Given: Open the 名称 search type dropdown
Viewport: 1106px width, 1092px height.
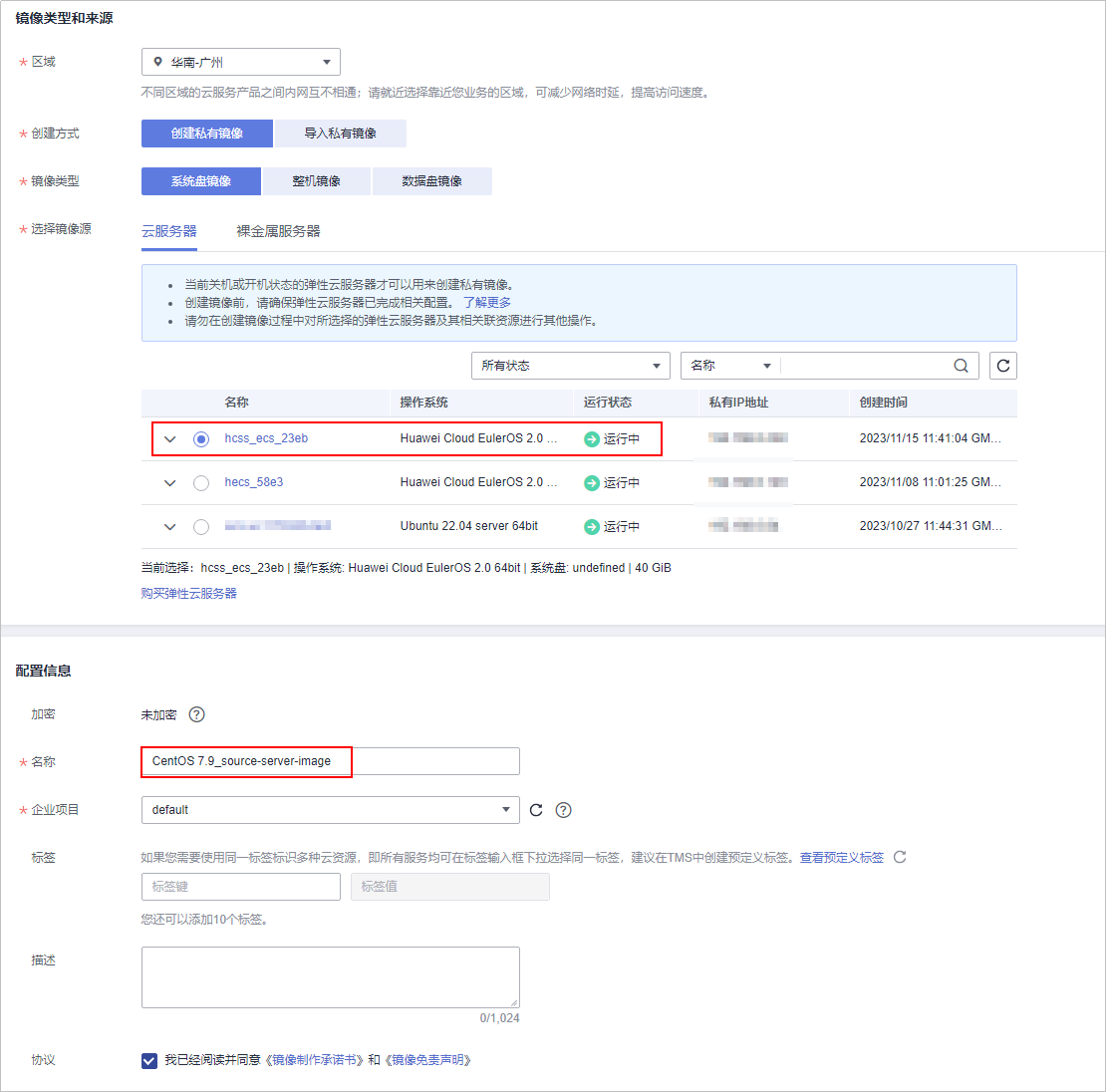Looking at the screenshot, I should pos(730,366).
